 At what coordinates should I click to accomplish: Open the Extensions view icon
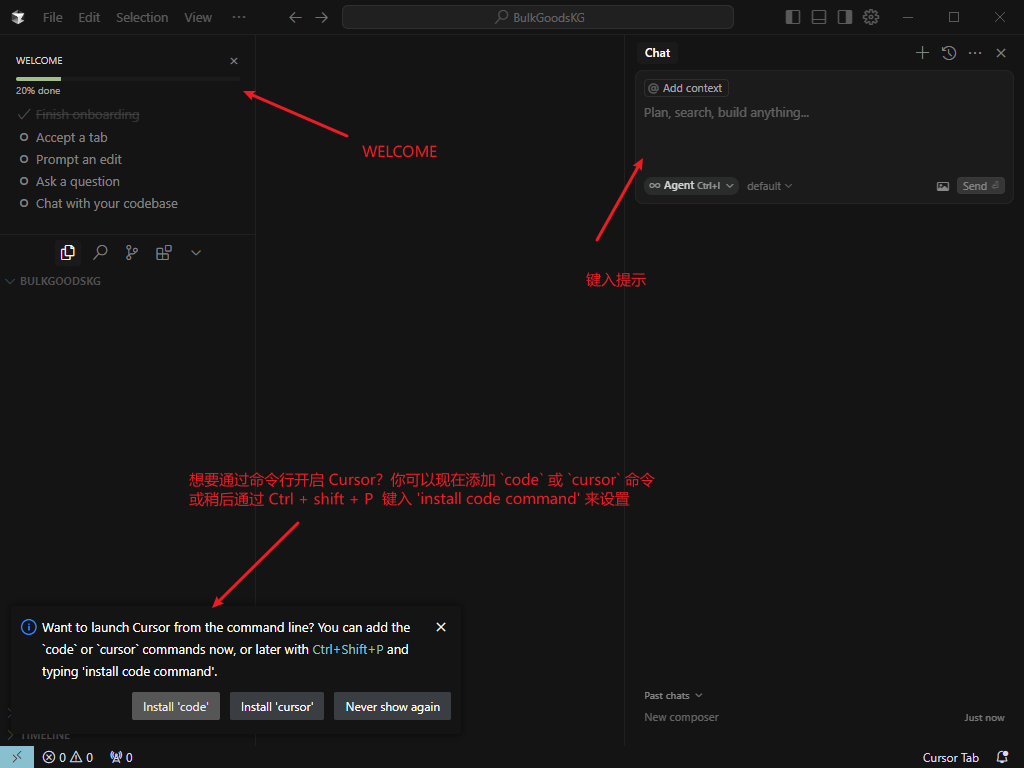164,253
